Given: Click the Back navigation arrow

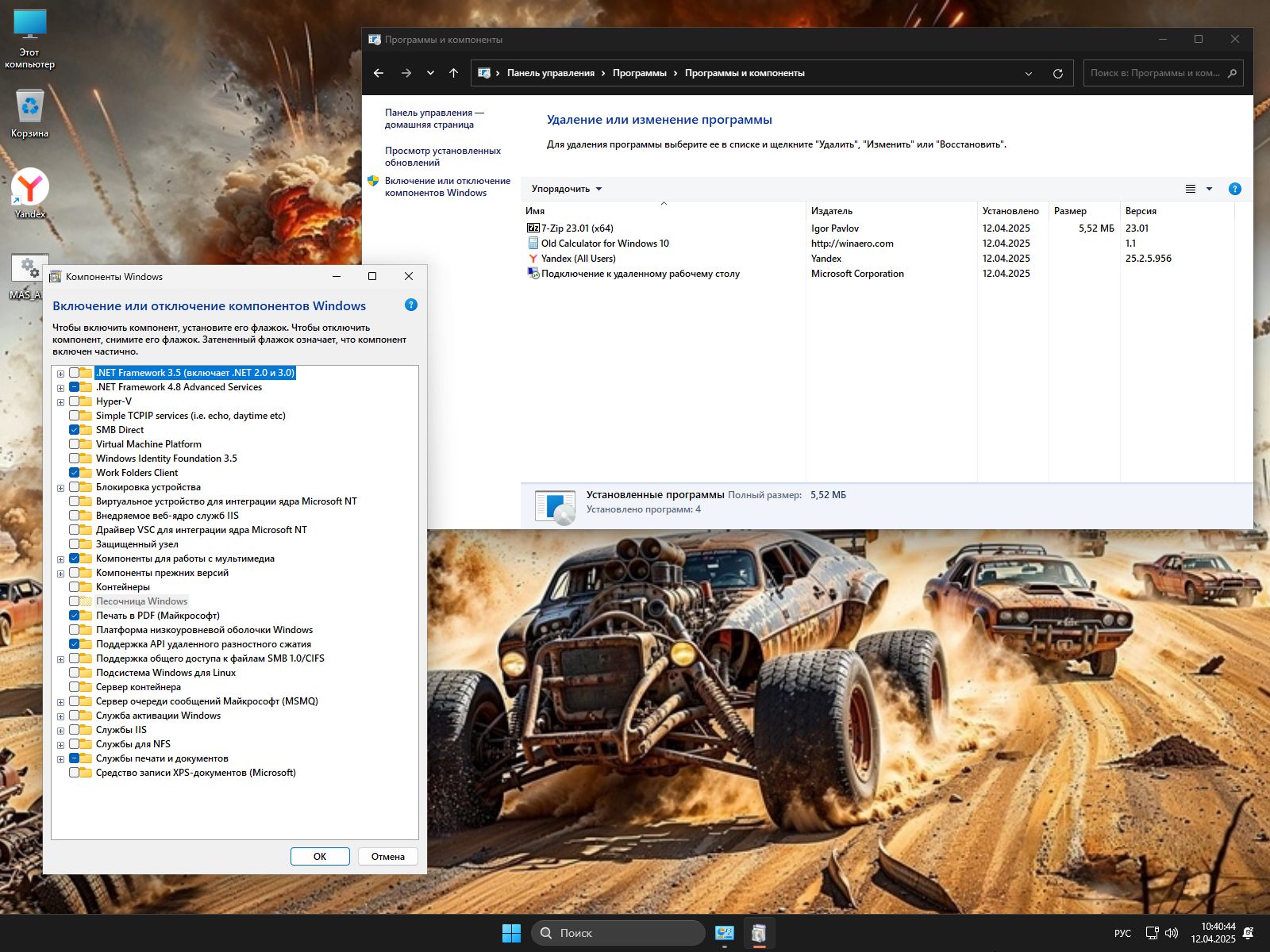Looking at the screenshot, I should (379, 73).
